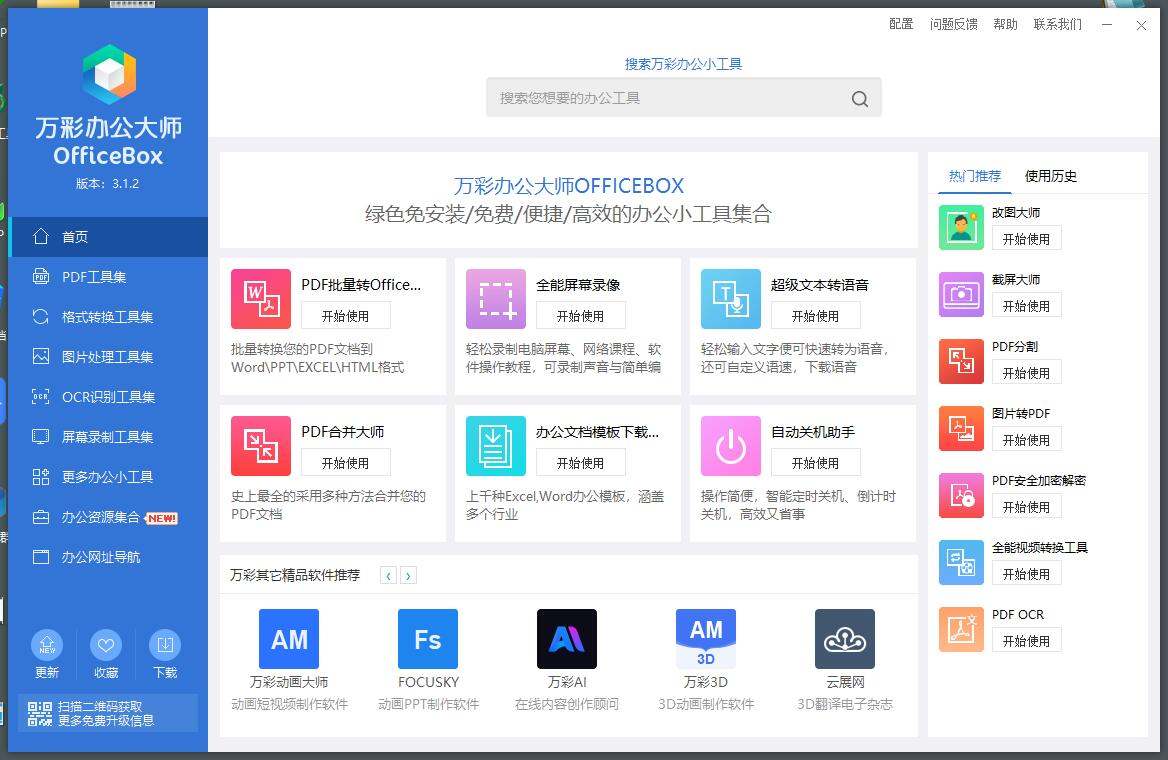Open the 超级文本转语音 tool icon

point(731,299)
